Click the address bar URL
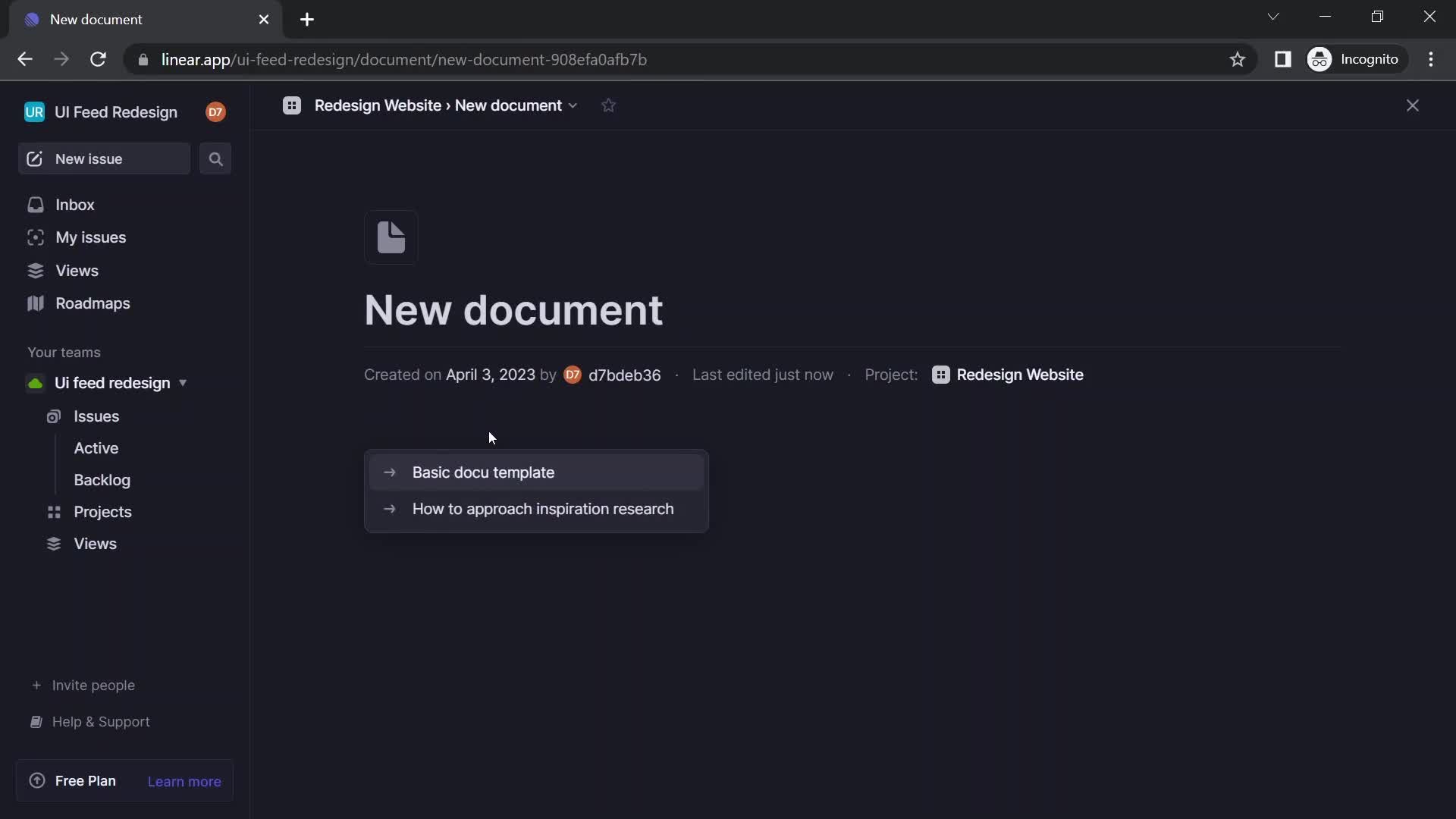Viewport: 1456px width, 819px height. point(404,59)
